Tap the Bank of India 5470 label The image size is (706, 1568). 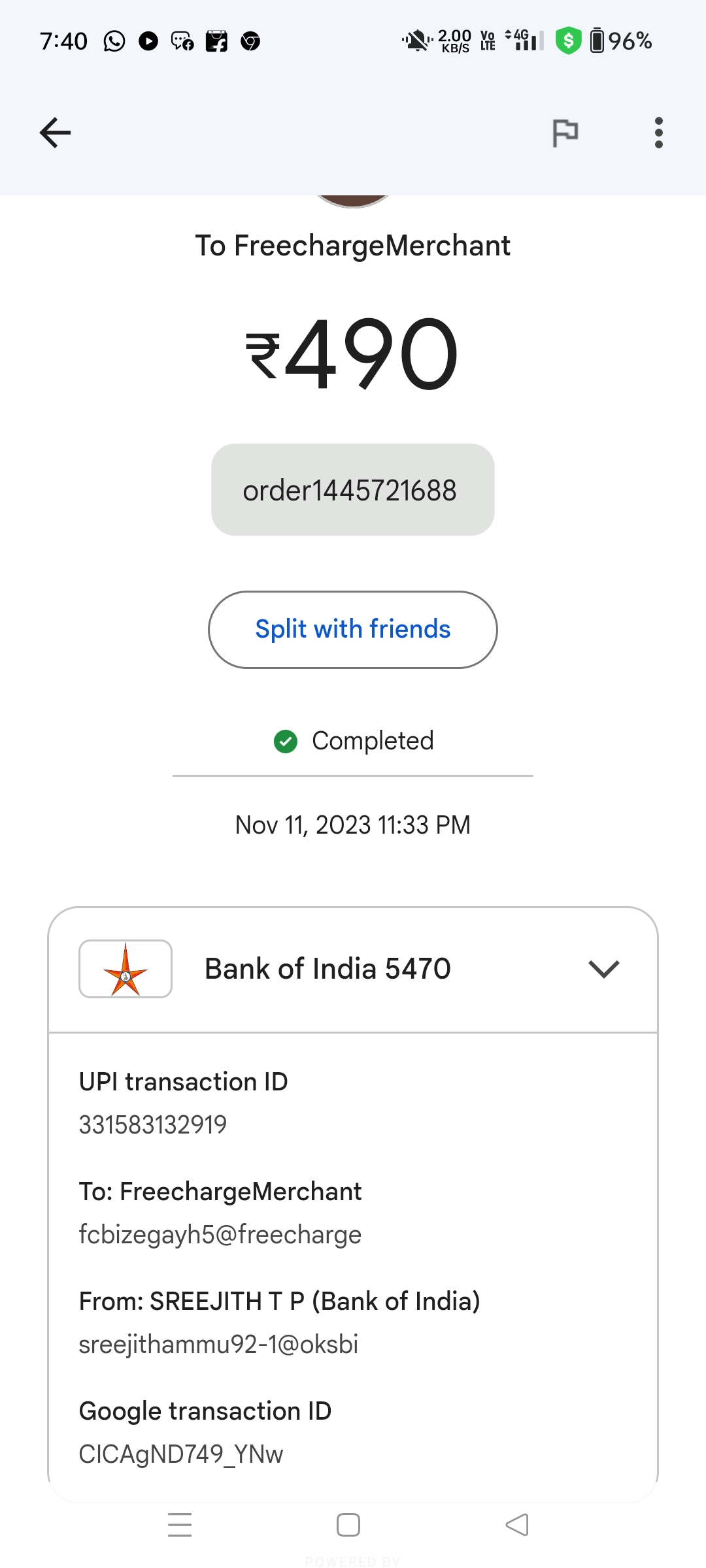pyautogui.click(x=328, y=969)
